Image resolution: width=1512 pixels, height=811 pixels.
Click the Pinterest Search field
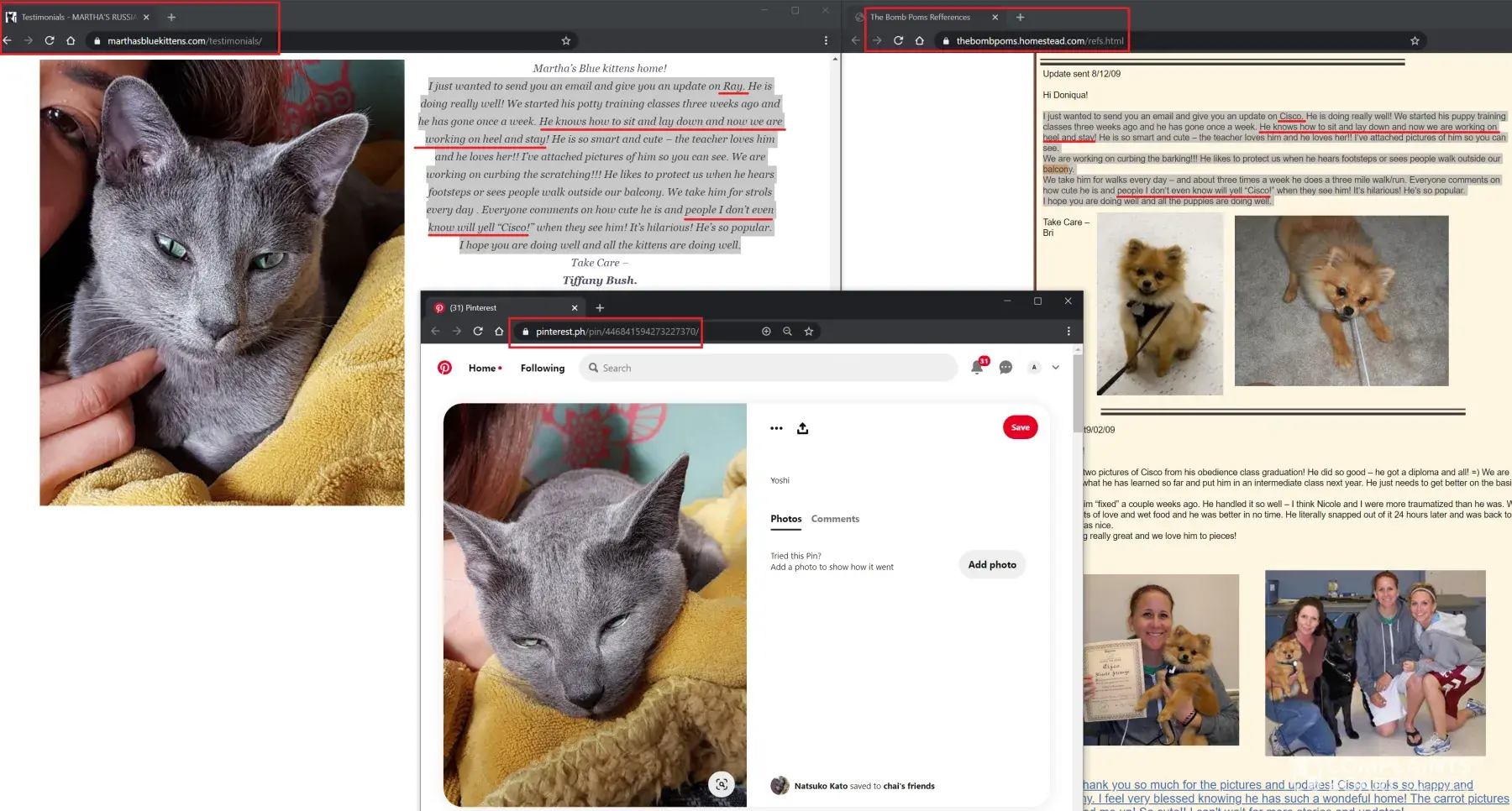click(769, 368)
